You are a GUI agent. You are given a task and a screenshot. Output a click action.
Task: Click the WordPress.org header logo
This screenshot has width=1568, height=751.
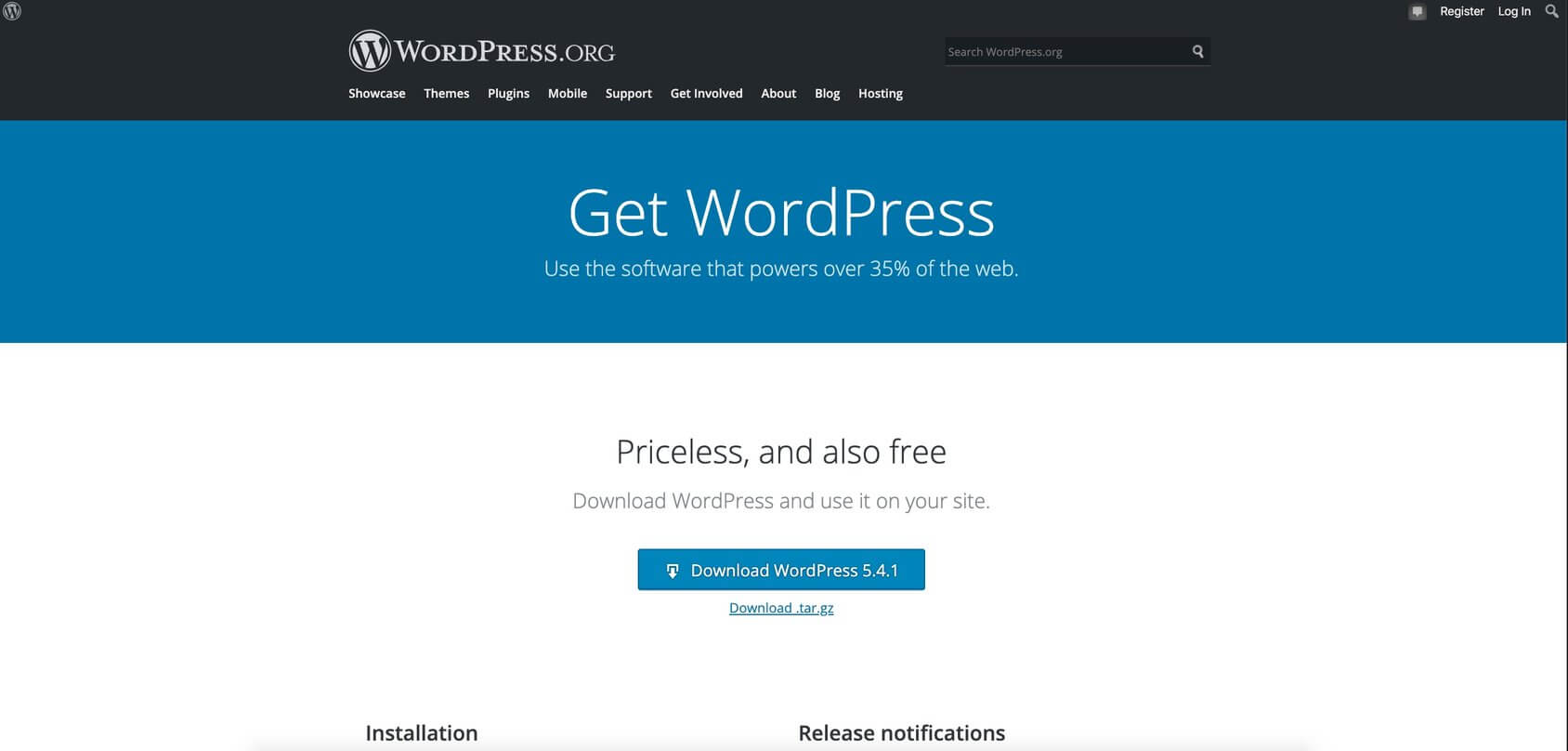point(482,51)
